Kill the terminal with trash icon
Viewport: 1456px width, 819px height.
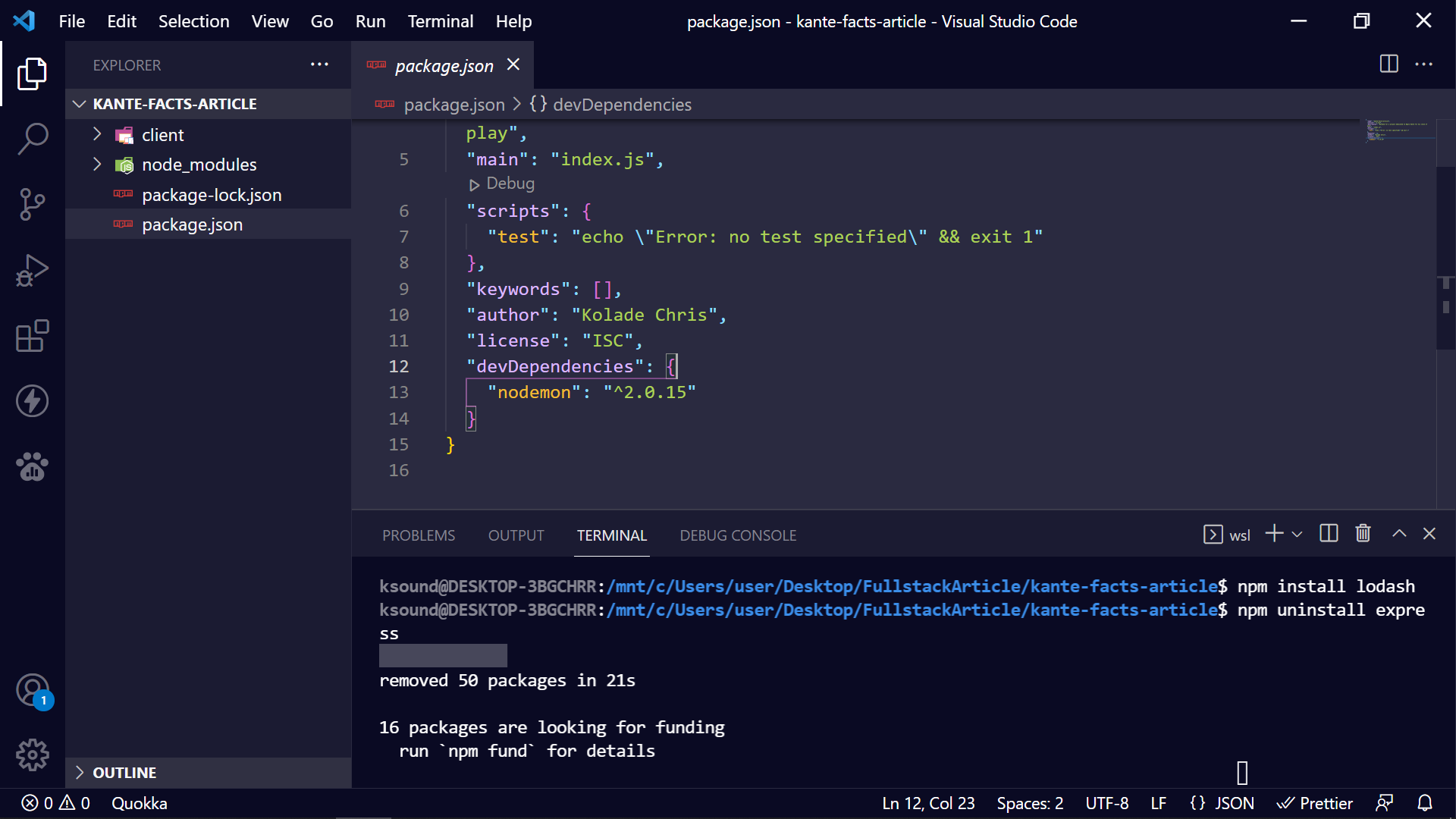click(1363, 534)
